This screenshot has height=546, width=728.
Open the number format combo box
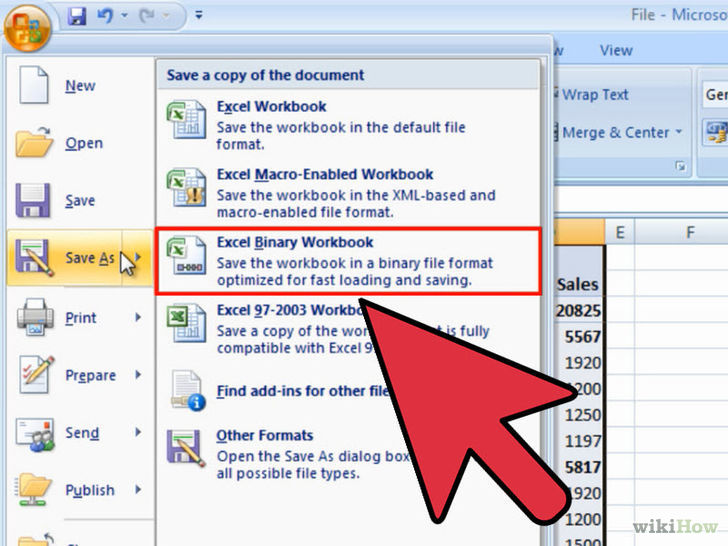pyautogui.click(x=715, y=95)
